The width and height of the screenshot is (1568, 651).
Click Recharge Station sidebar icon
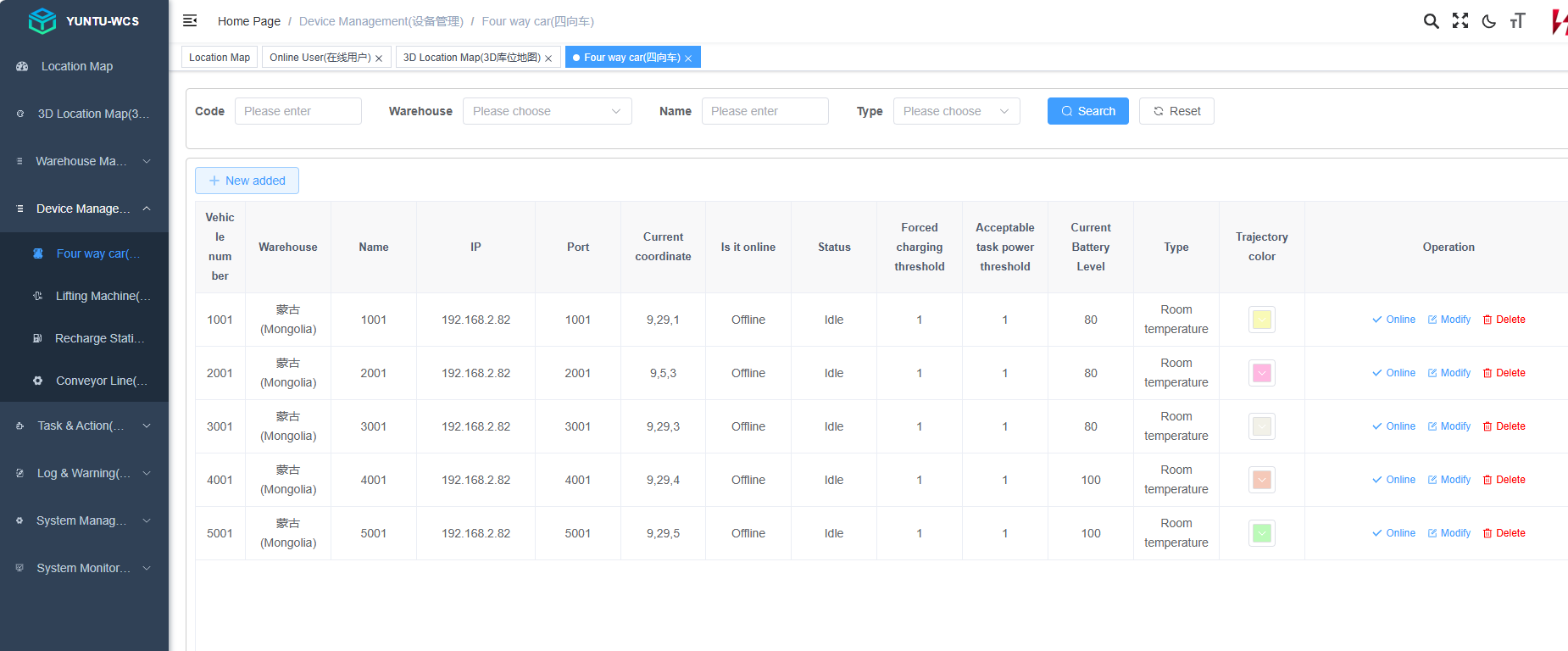tap(37, 338)
